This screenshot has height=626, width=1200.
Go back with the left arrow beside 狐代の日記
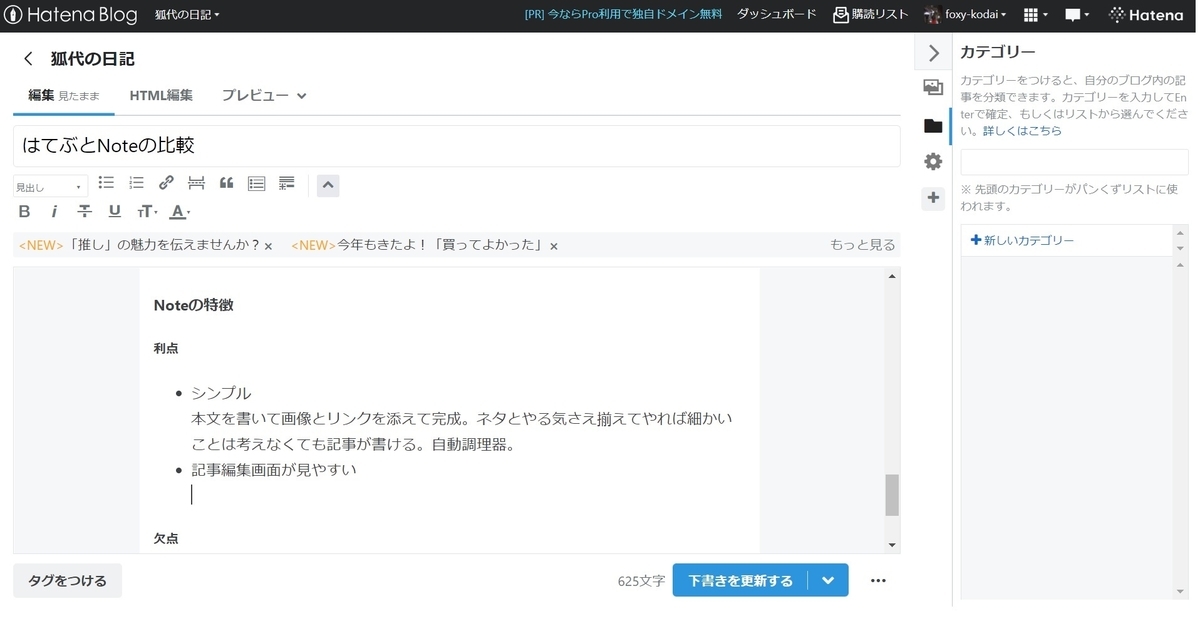28,59
